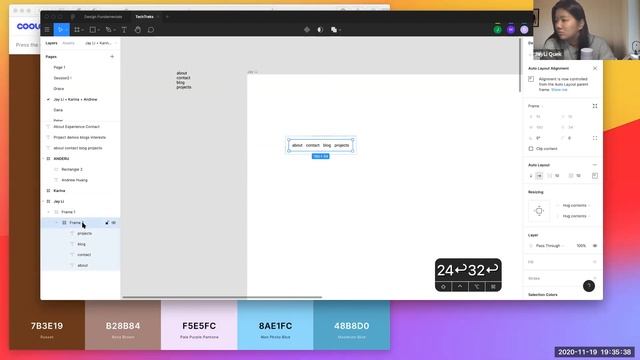Image resolution: width=640 pixels, height=360 pixels.
Task: Expand the Frame 1 layer
Action: tap(49, 212)
